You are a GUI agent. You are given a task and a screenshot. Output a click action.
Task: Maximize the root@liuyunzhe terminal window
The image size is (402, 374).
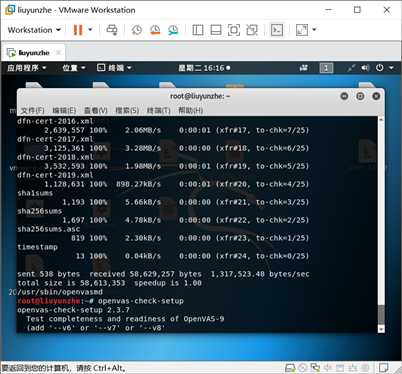[360, 96]
